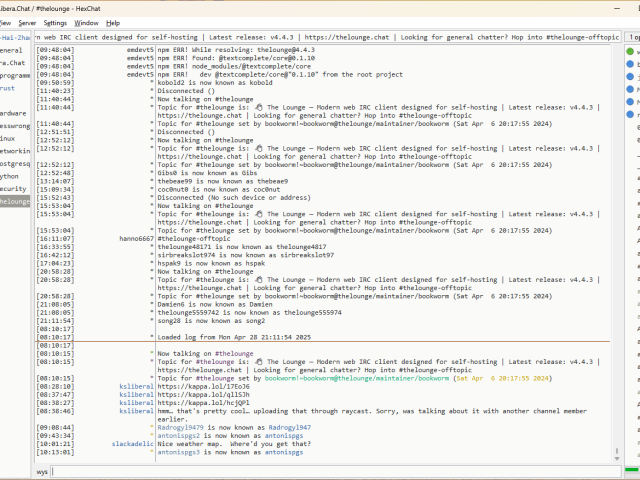Select the #thelounge channel in the sidebar
Viewport: 640px width, 480px height.
pos(15,201)
